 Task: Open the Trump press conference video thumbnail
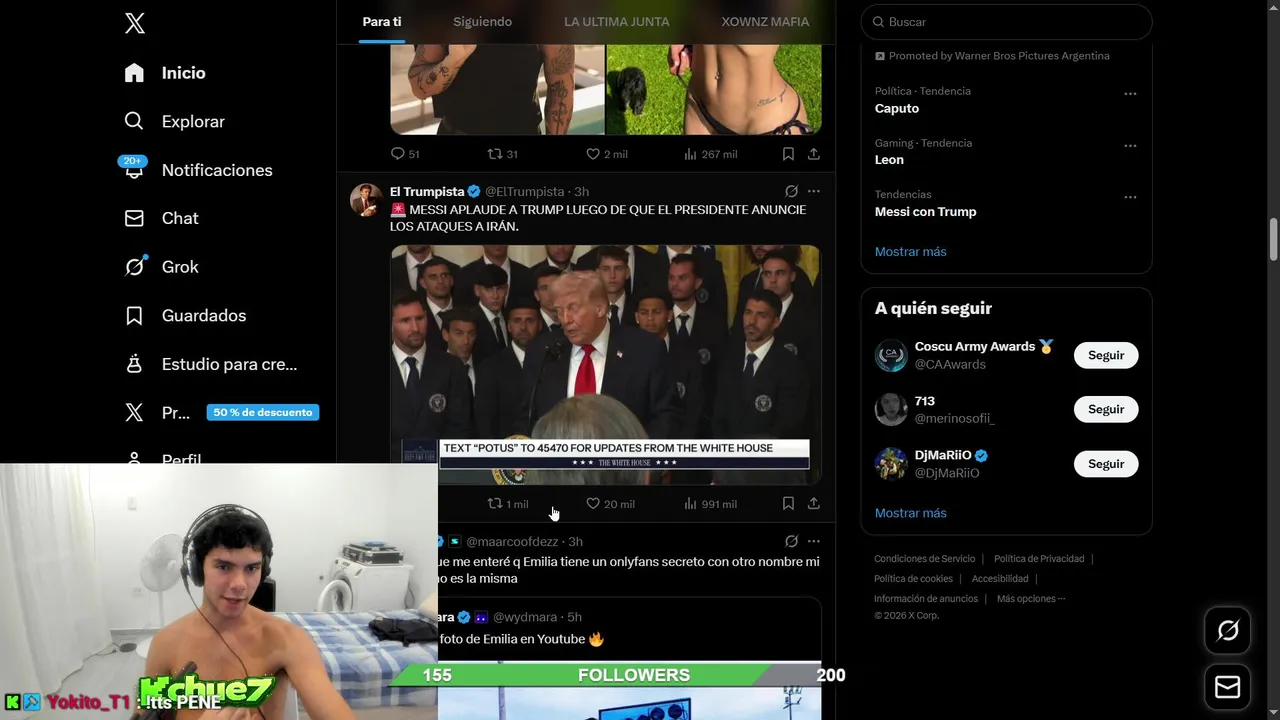click(x=605, y=365)
